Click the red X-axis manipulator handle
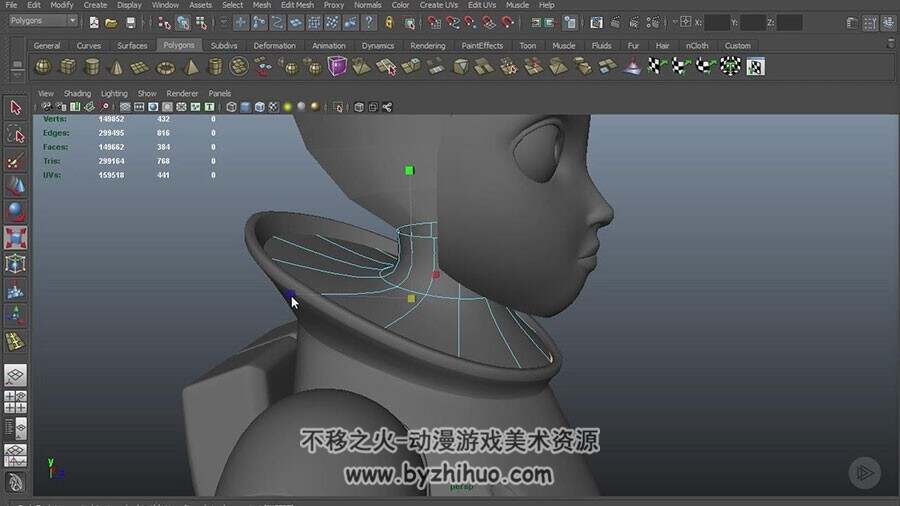The image size is (900, 506). pyautogui.click(x=436, y=275)
